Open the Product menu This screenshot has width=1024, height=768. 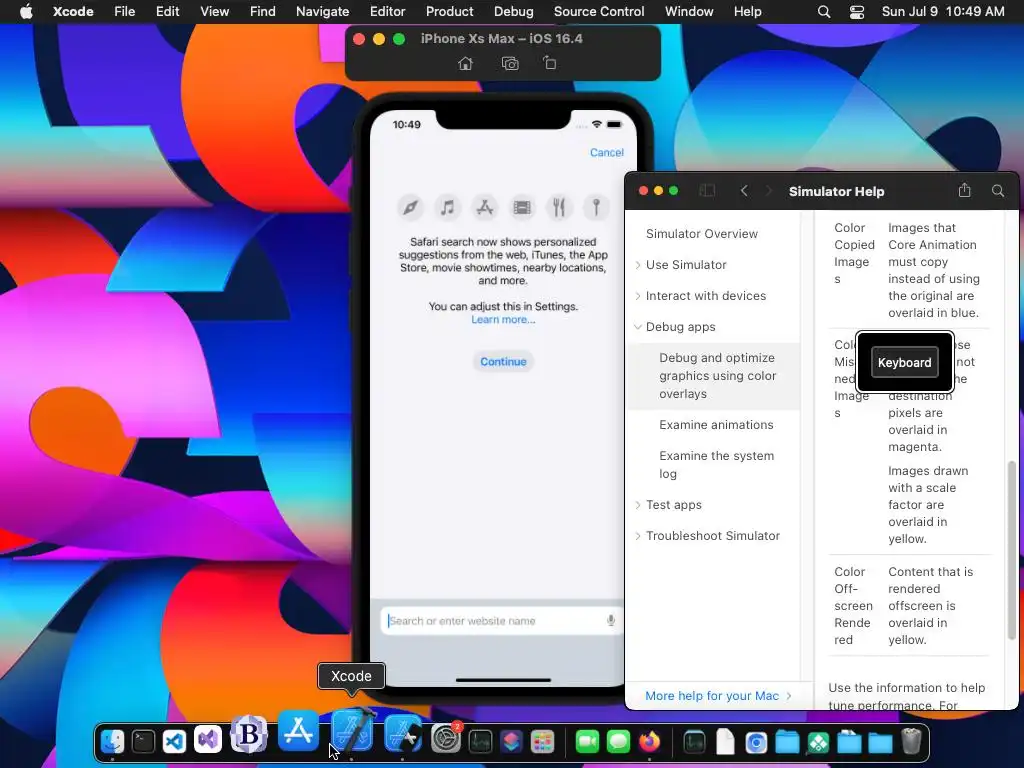click(449, 12)
